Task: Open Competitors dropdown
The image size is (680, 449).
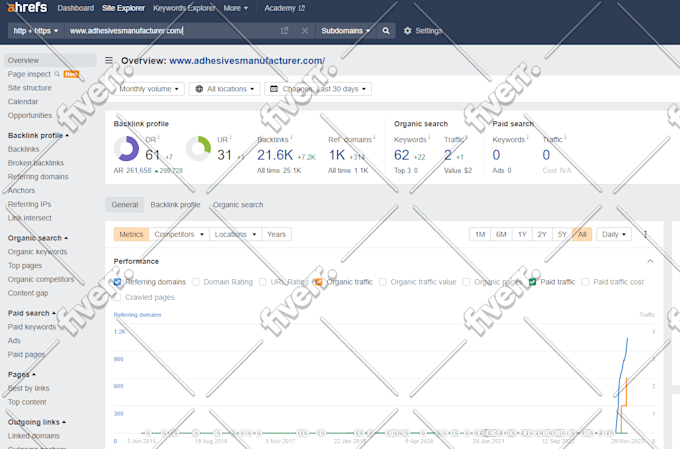Action: tap(179, 234)
